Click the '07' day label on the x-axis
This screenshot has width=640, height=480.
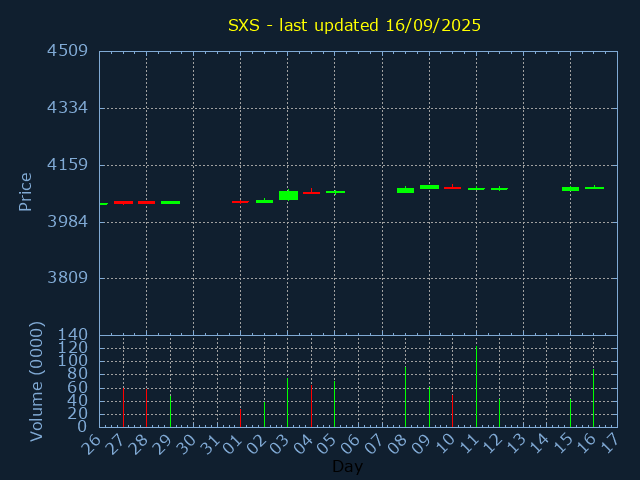(x=373, y=444)
